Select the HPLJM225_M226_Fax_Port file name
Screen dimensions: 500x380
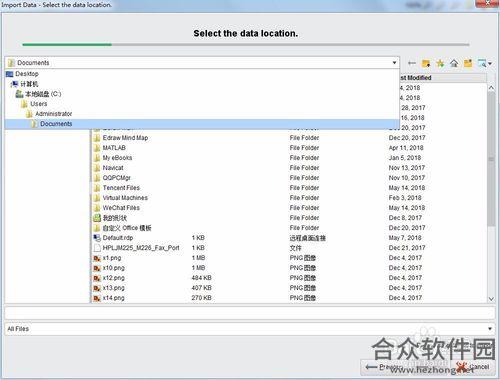(x=141, y=248)
